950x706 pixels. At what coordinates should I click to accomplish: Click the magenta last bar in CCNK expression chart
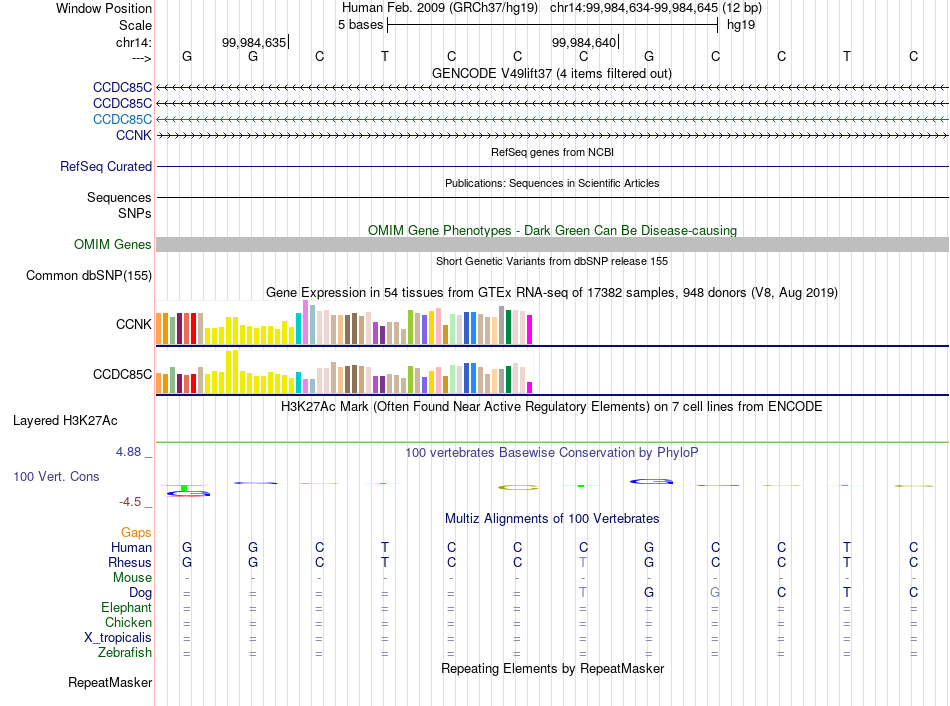530,330
